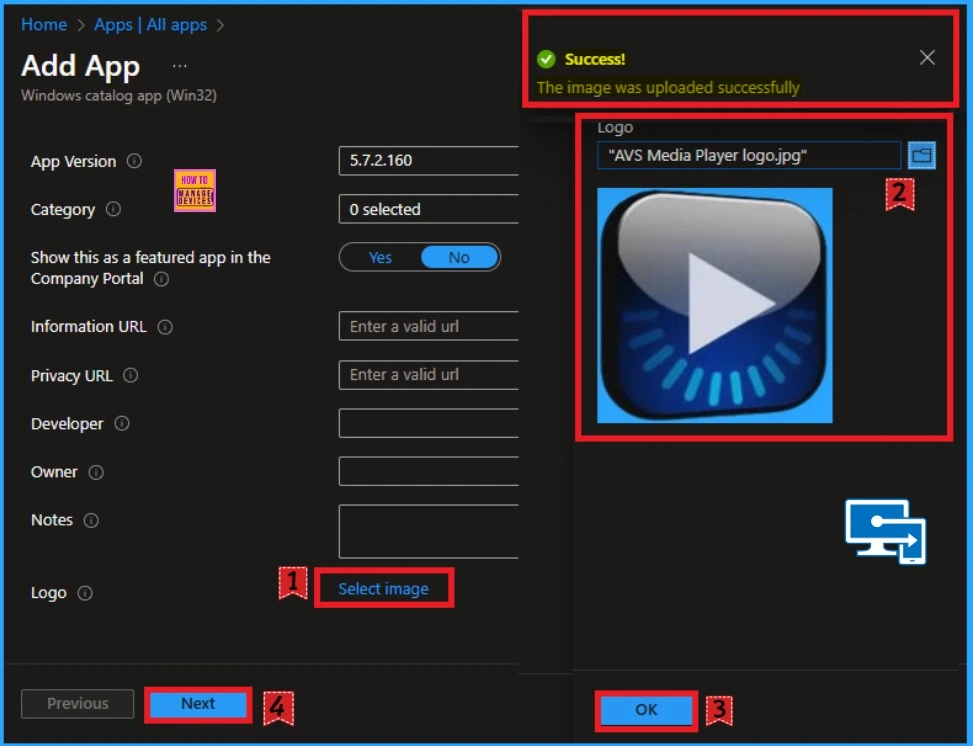Open Notes info icon
Screen dimensions: 973x746
(x=91, y=520)
